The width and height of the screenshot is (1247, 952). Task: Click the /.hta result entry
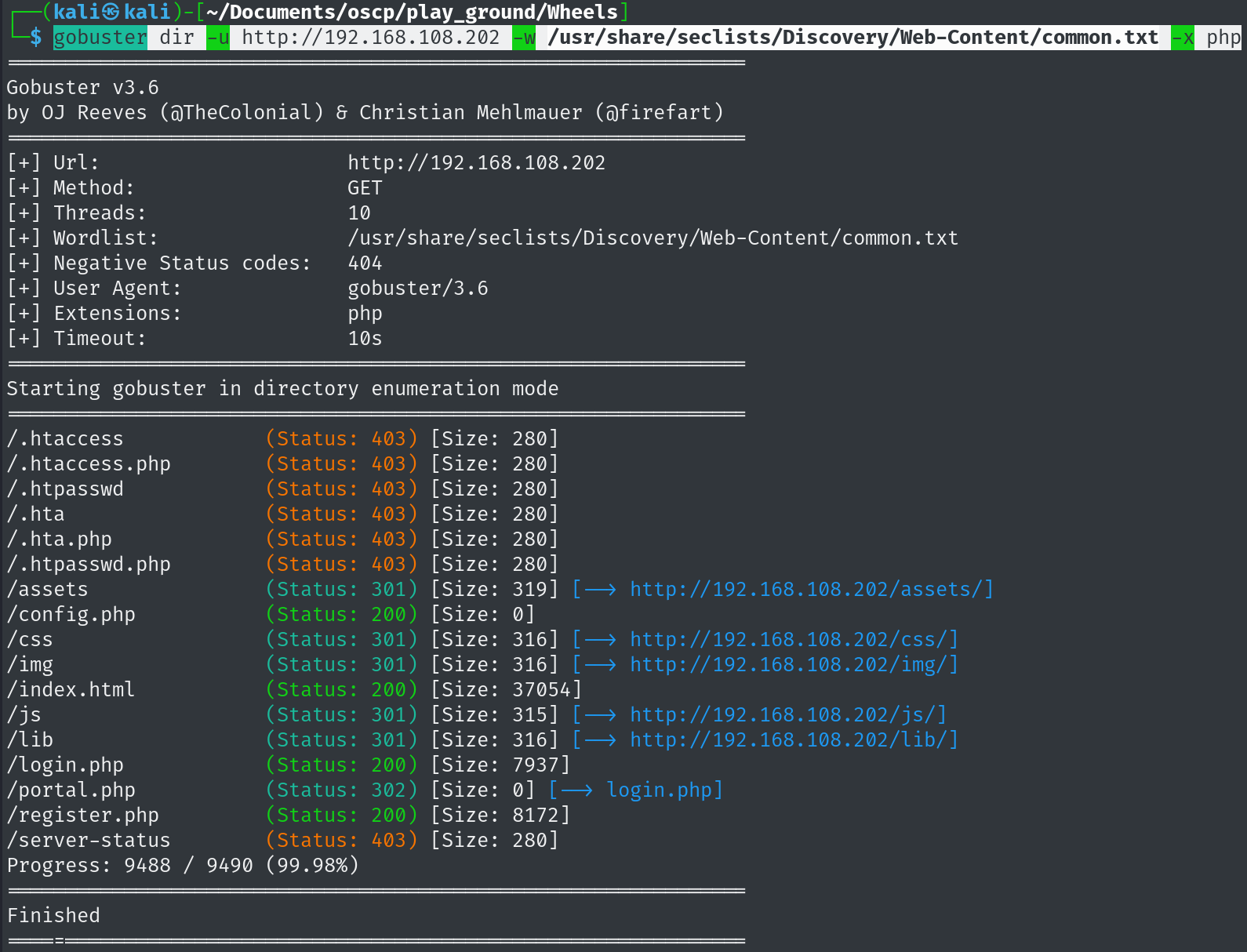pyautogui.click(x=36, y=514)
